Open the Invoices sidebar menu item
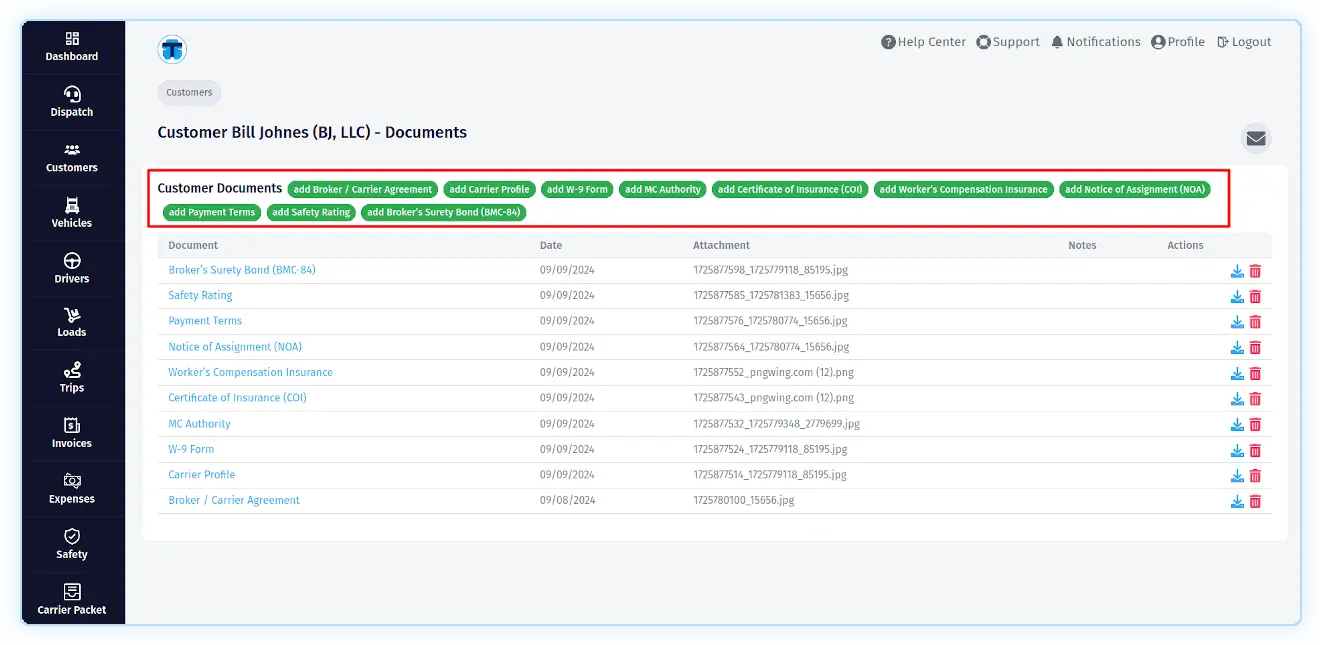 click(x=72, y=433)
